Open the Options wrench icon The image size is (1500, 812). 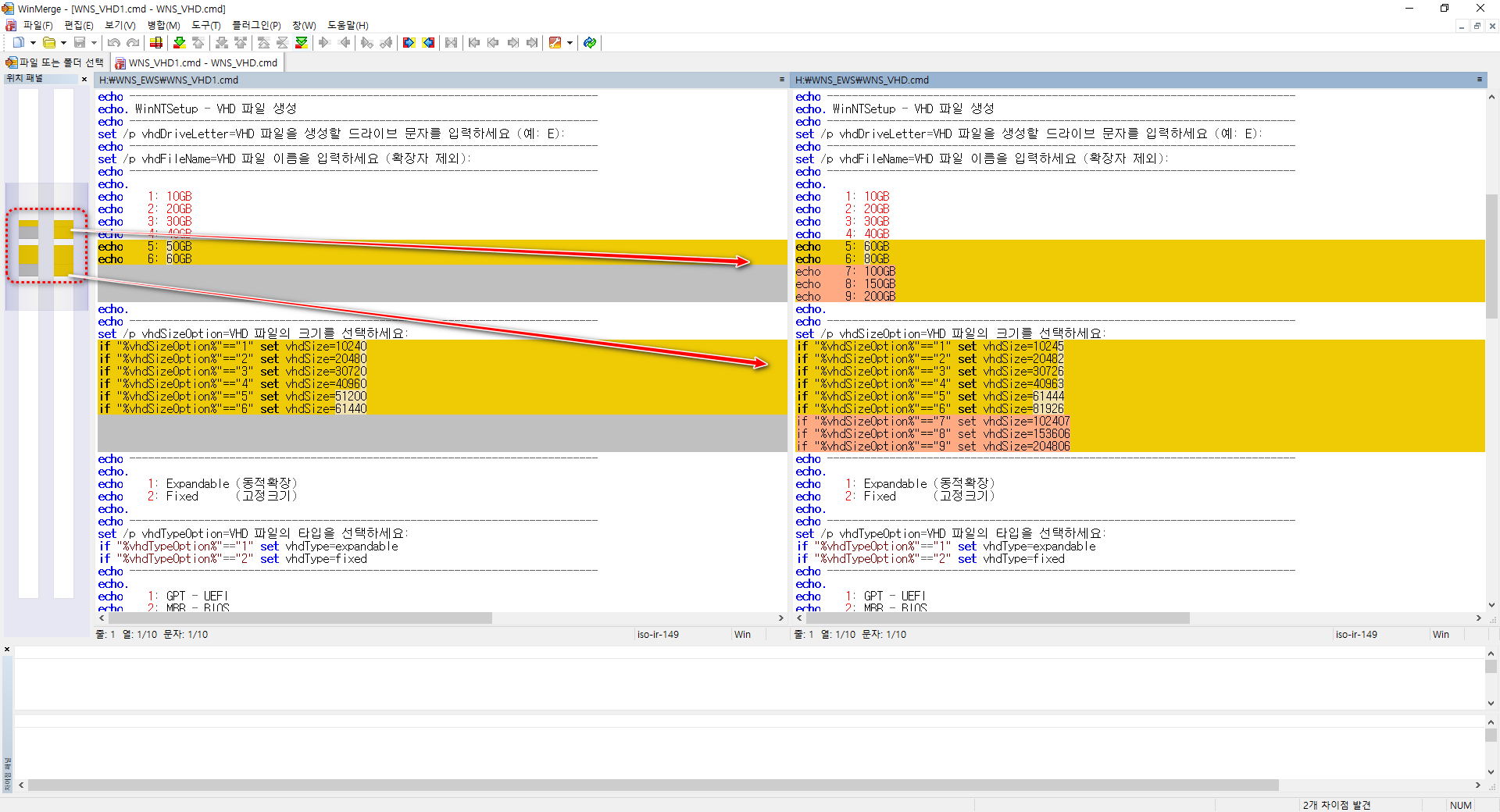click(555, 43)
